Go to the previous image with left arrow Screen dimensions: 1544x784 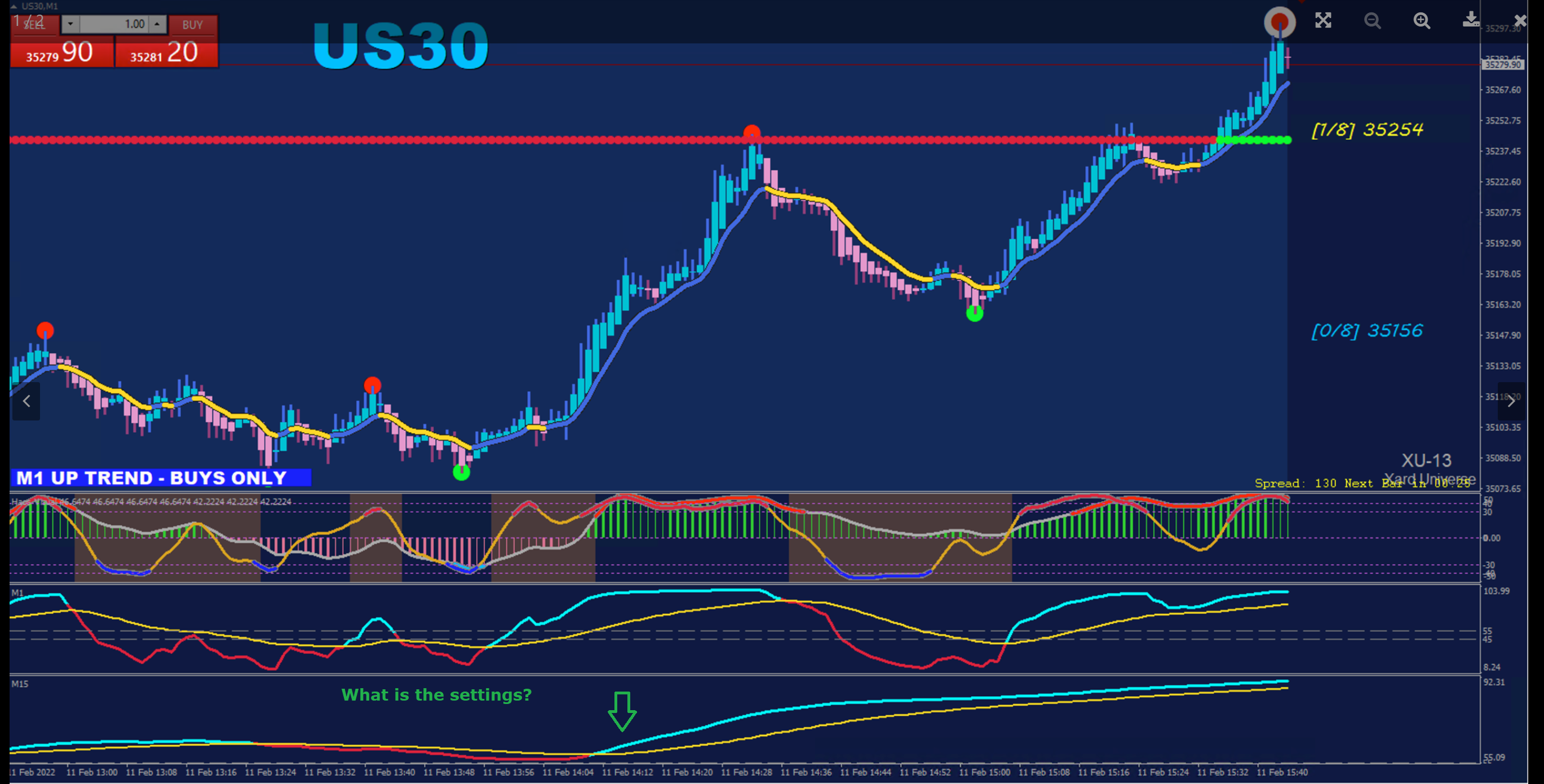point(26,401)
